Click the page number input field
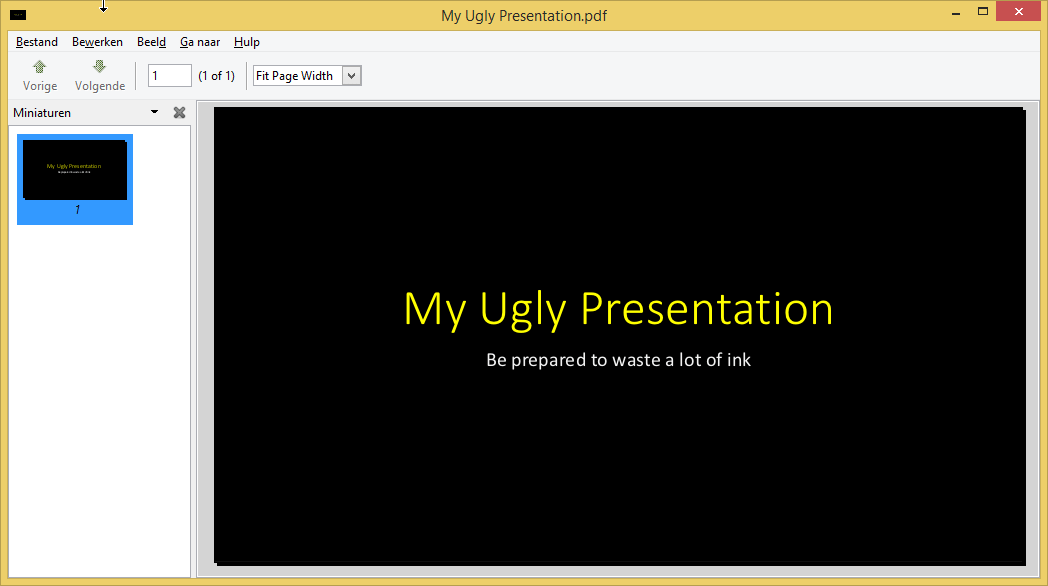This screenshot has height=586, width=1048. coord(169,75)
